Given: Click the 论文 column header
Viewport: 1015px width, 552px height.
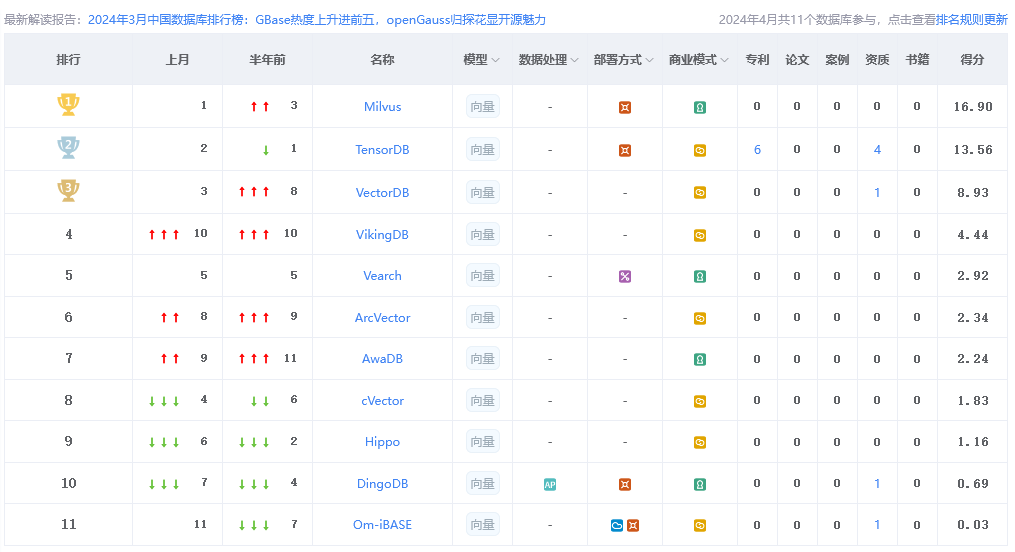Looking at the screenshot, I should tap(798, 60).
